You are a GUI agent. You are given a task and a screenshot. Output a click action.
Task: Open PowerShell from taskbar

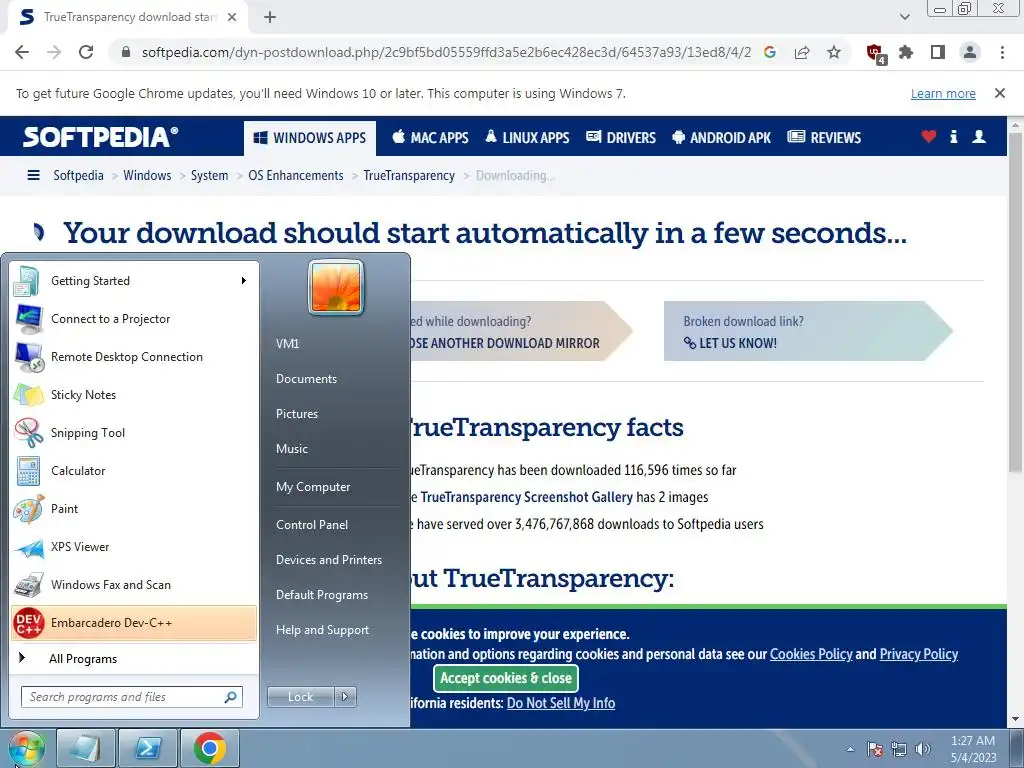coord(148,748)
